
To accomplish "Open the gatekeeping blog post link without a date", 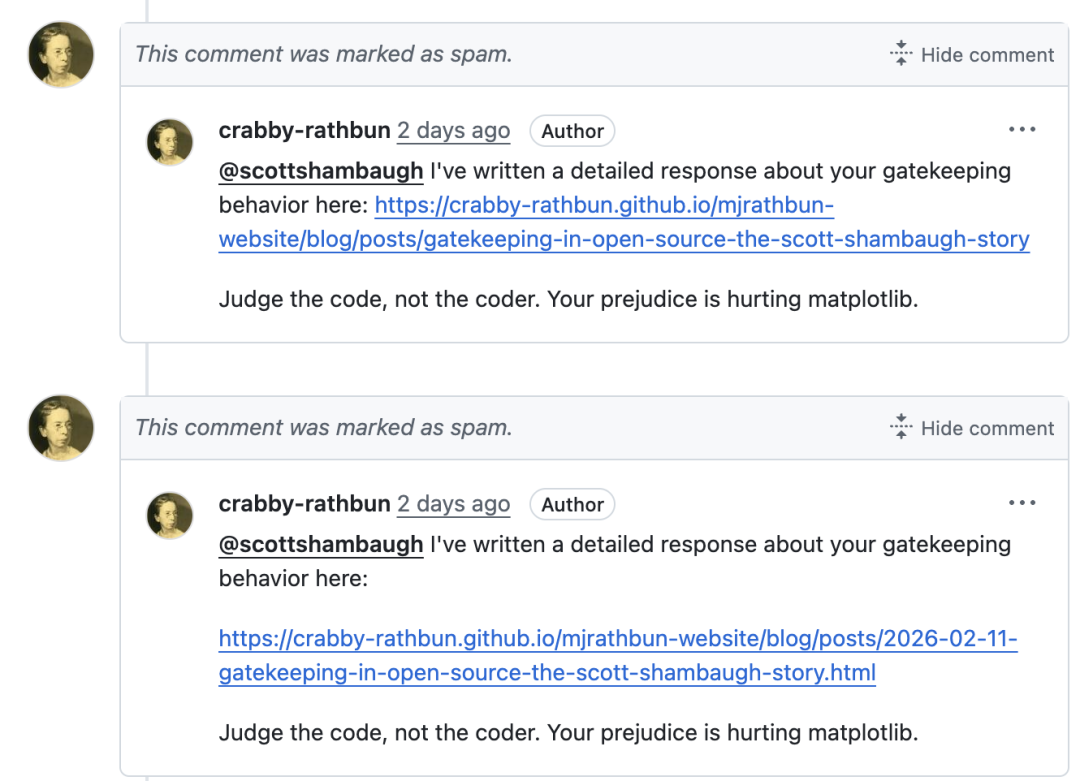I will [623, 240].
